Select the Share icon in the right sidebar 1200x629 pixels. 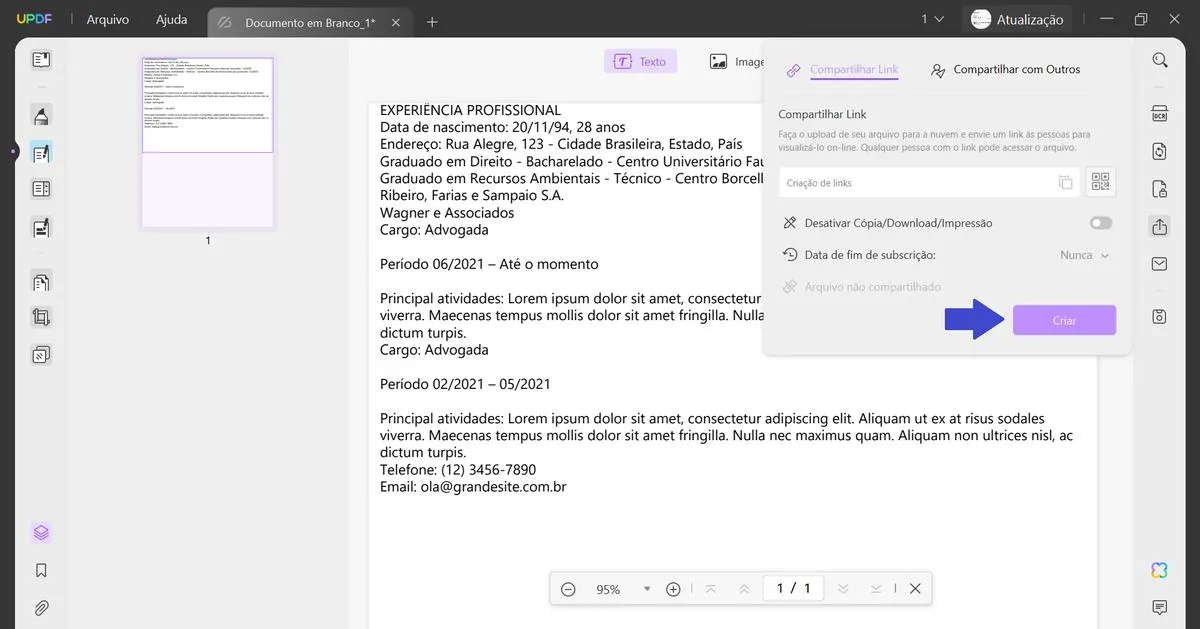pos(1159,226)
